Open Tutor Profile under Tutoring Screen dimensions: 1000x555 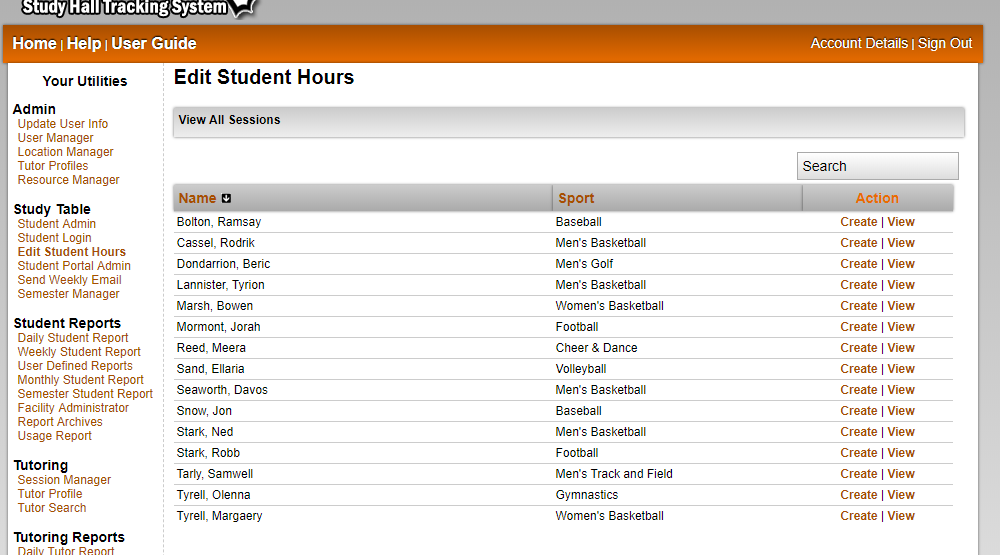[x=50, y=494]
